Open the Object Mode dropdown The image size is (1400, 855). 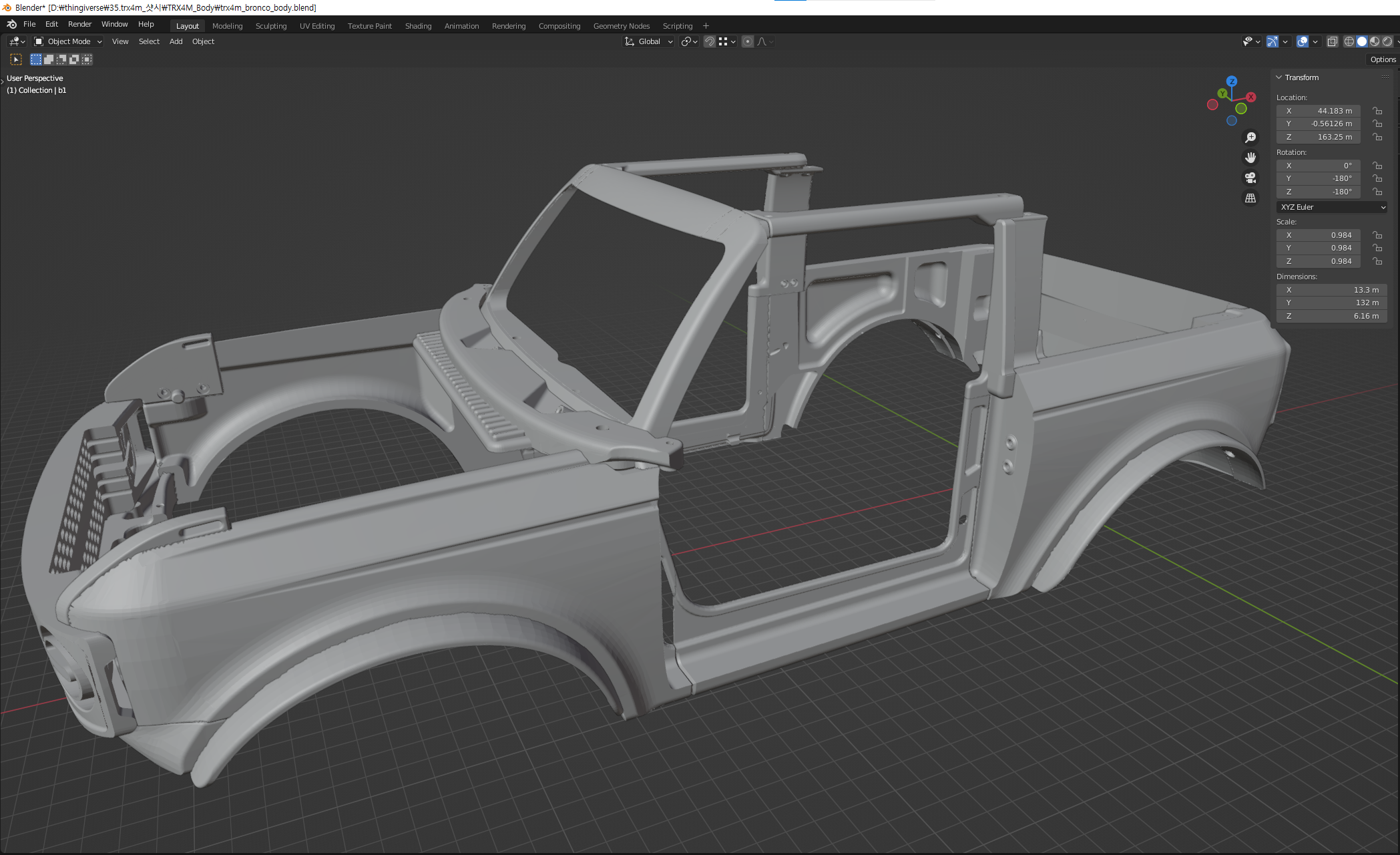point(68,41)
